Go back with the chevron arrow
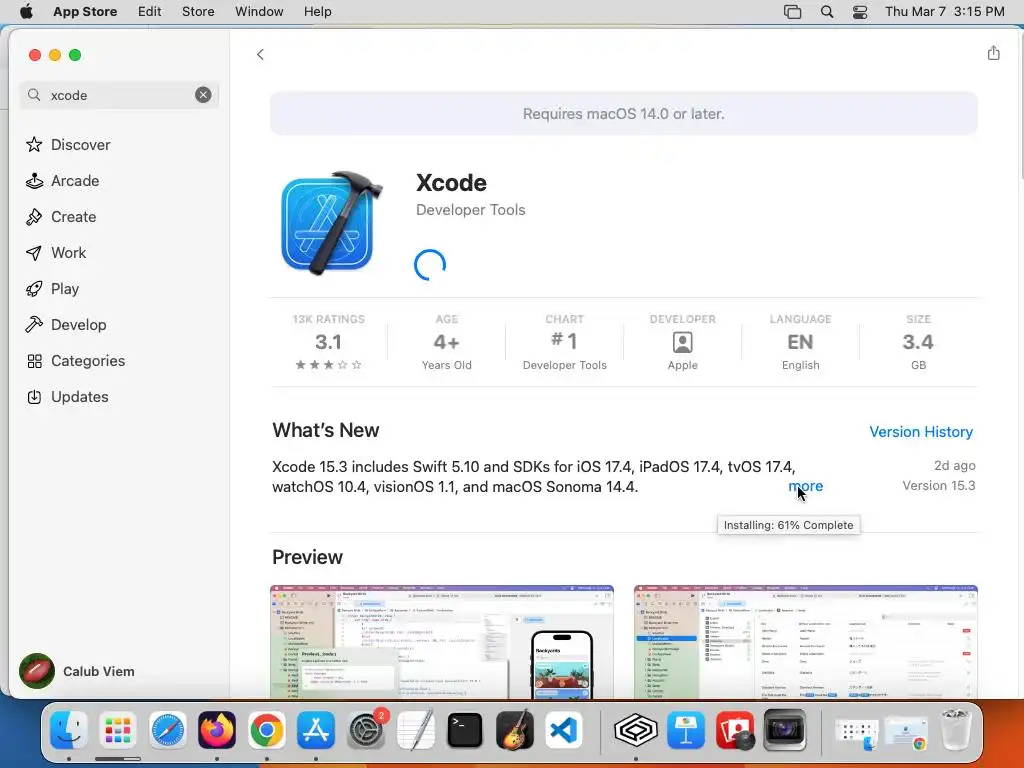 (260, 55)
